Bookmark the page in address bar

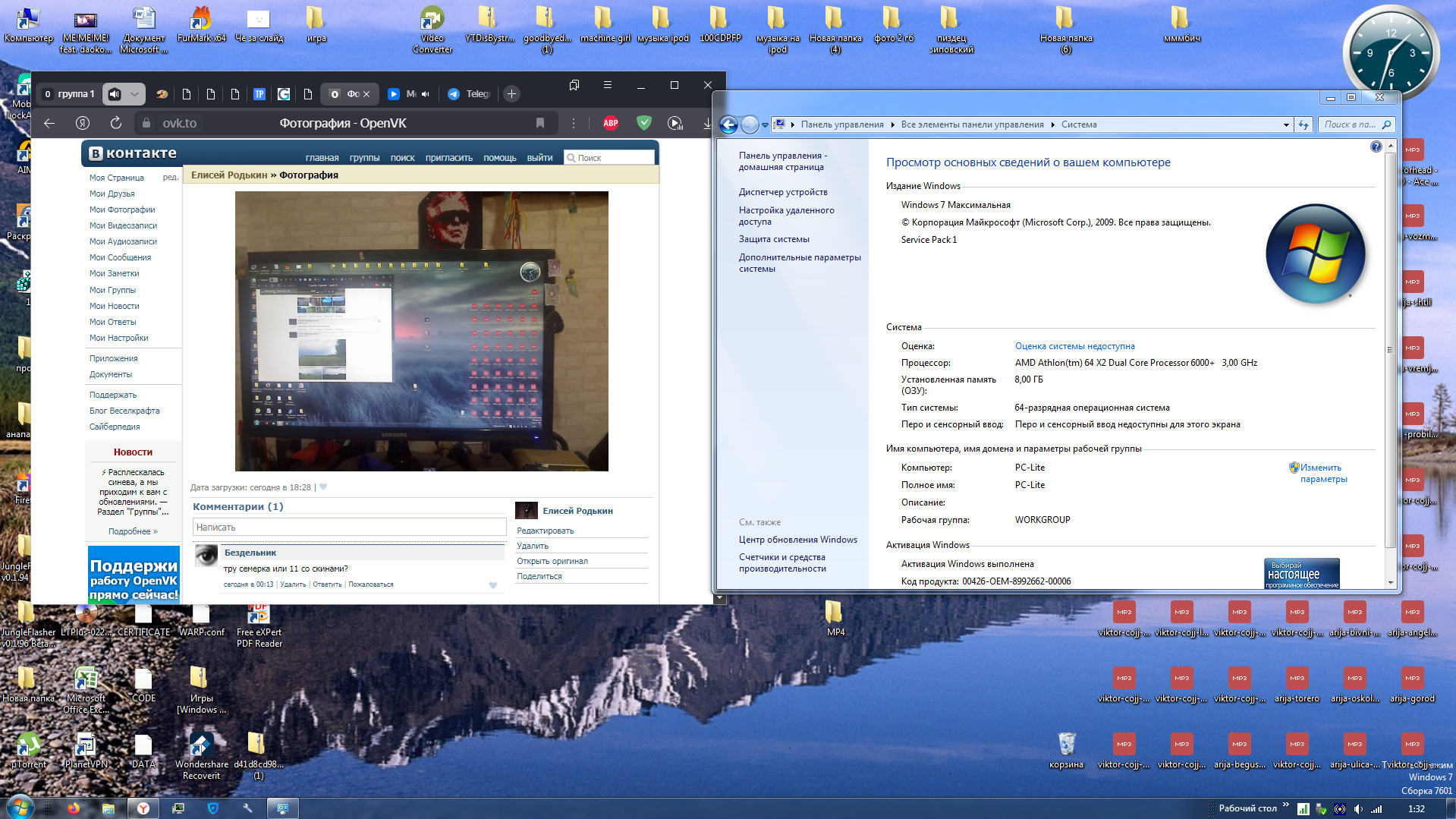[540, 123]
